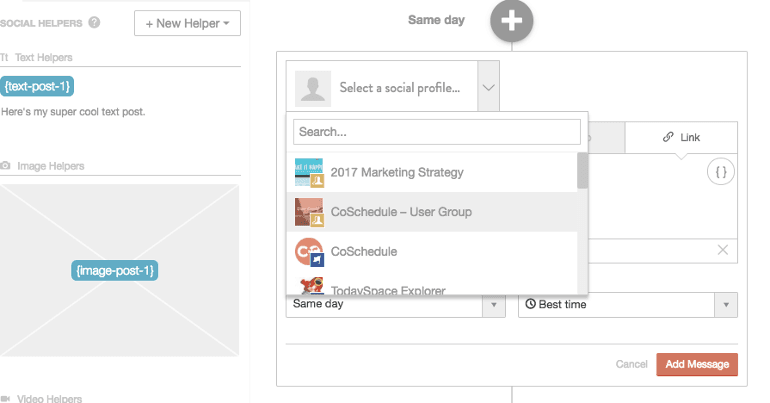Click the Cancel link
The height and width of the screenshot is (403, 770).
coord(632,364)
